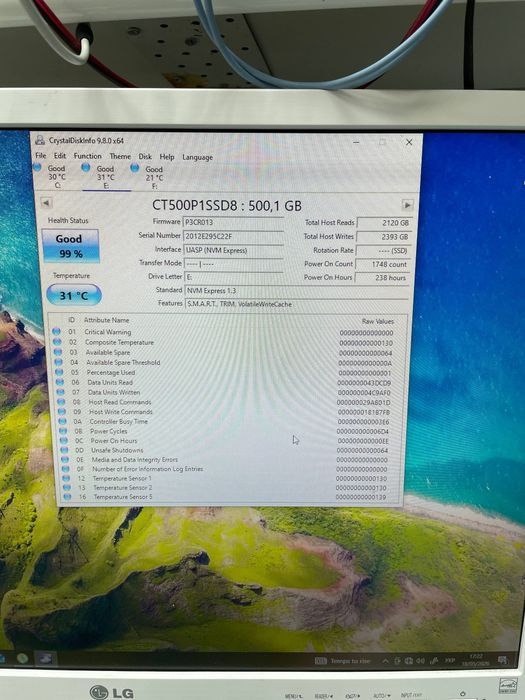Click the Controller Busy Time attribute name
The height and width of the screenshot is (700, 525).
(x=118, y=421)
